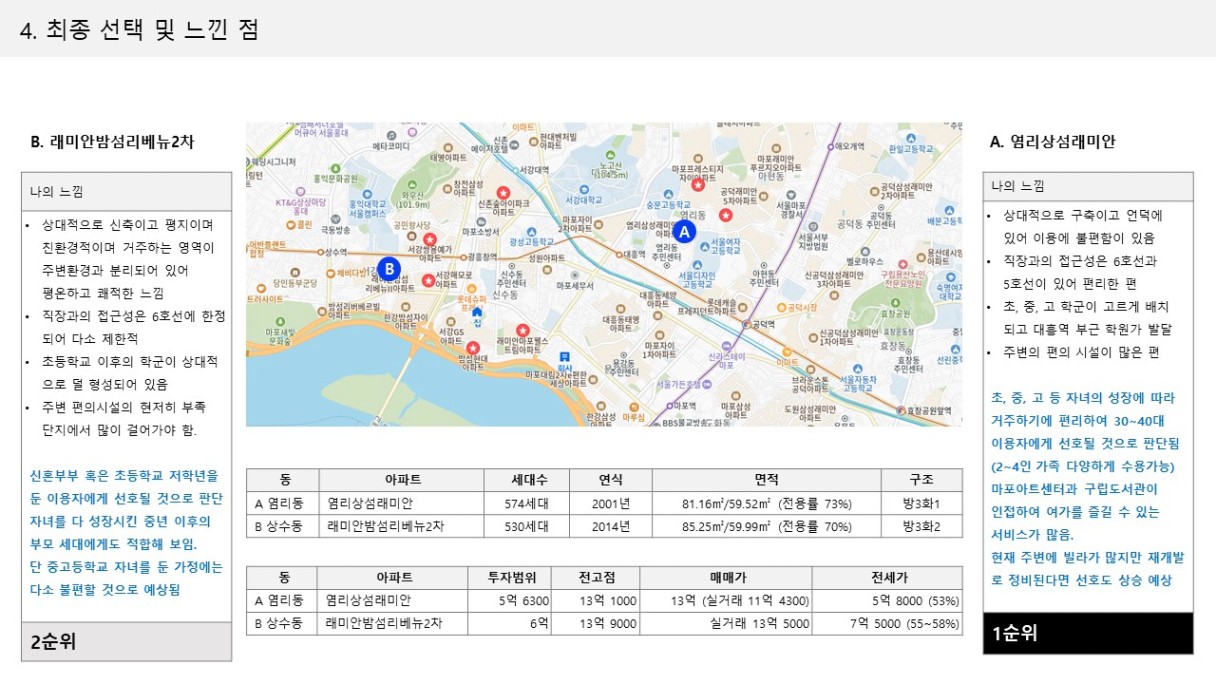Image resolution: width=1216 pixels, height=684 pixels.
Task: Click the 13억 1000 cell
Action: coord(597,601)
